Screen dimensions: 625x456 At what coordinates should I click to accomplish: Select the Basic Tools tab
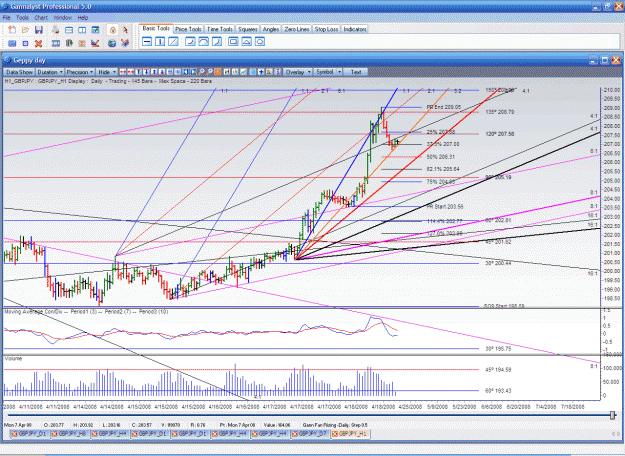tap(156, 28)
